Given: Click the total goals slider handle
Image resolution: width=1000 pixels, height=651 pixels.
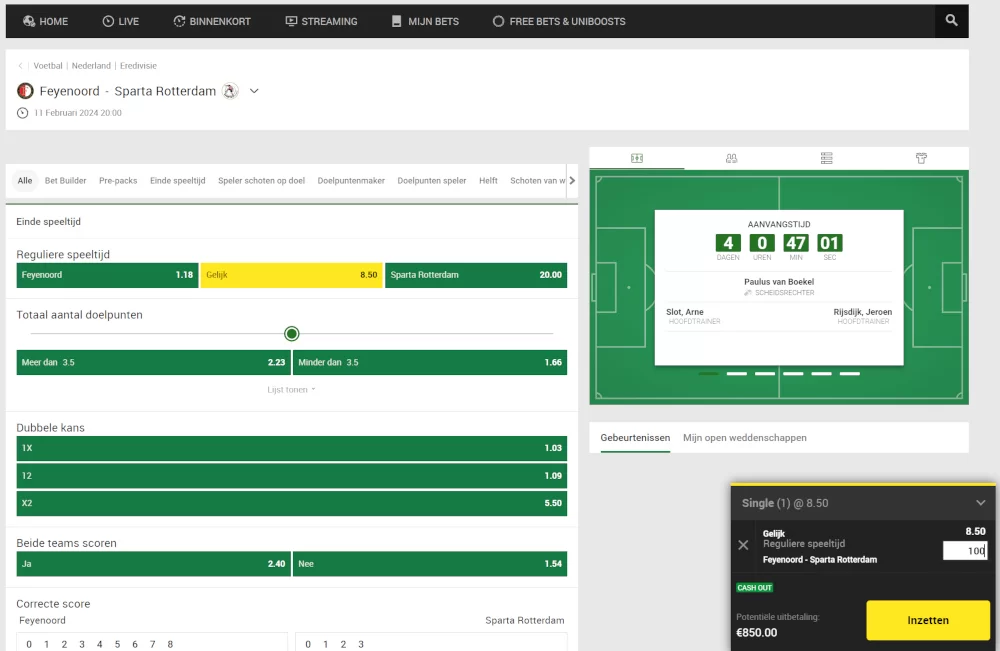Looking at the screenshot, I should click(291, 333).
